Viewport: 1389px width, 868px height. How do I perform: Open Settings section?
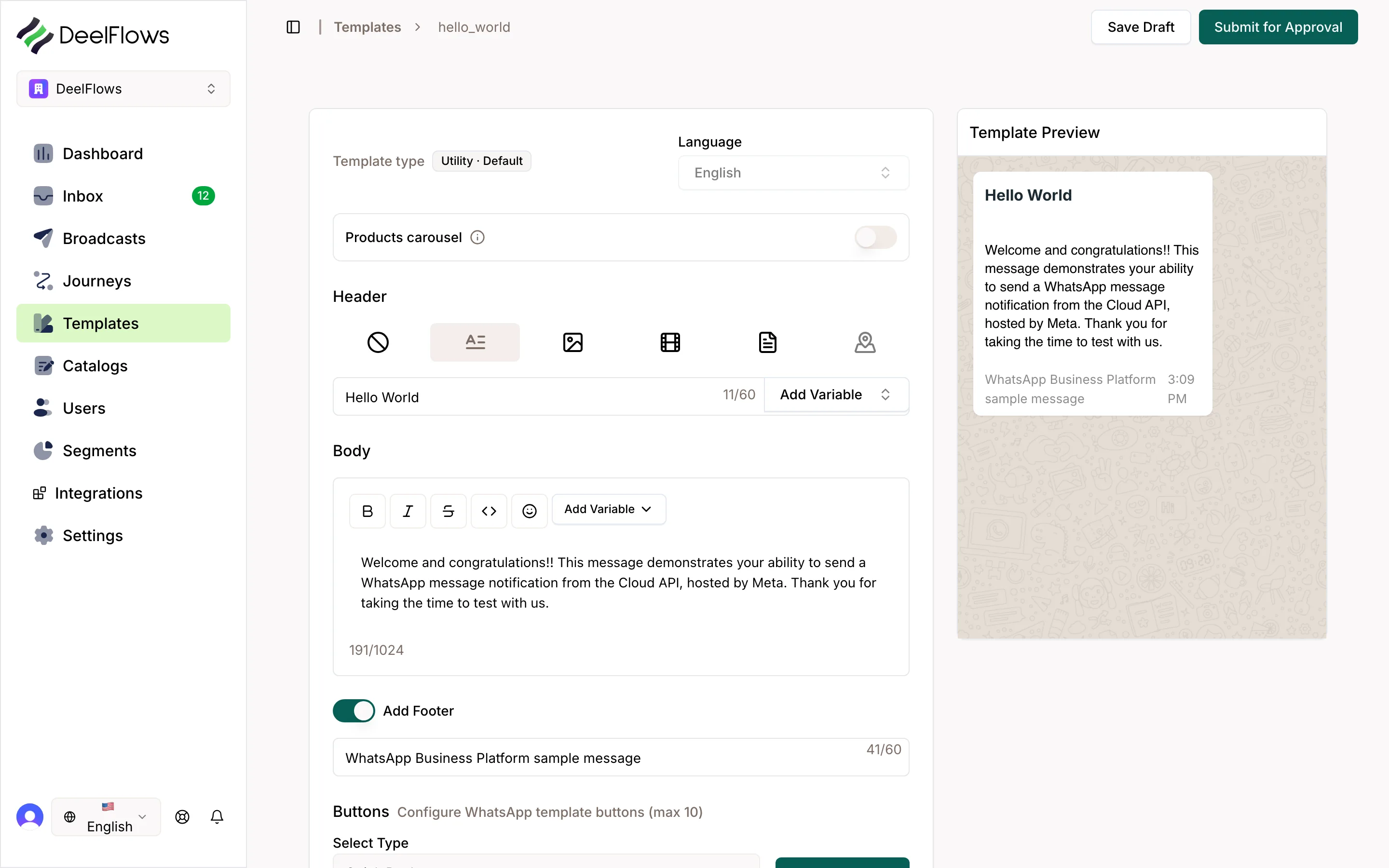[x=123, y=536]
